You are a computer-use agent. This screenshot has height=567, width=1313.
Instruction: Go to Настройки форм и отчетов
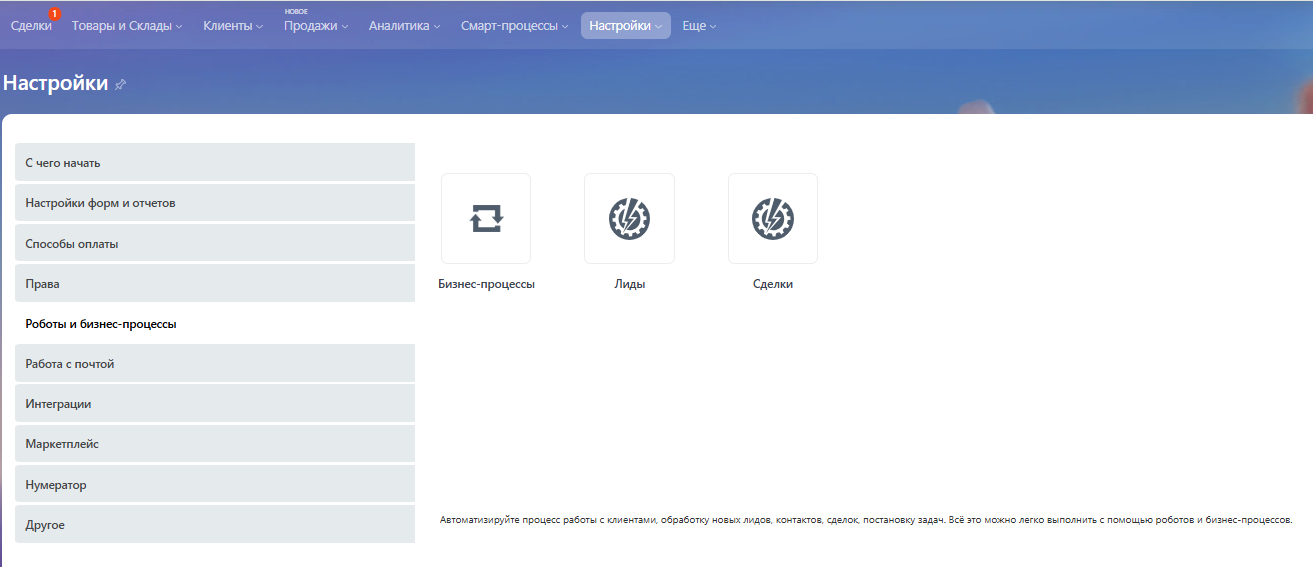pyautogui.click(x=214, y=203)
